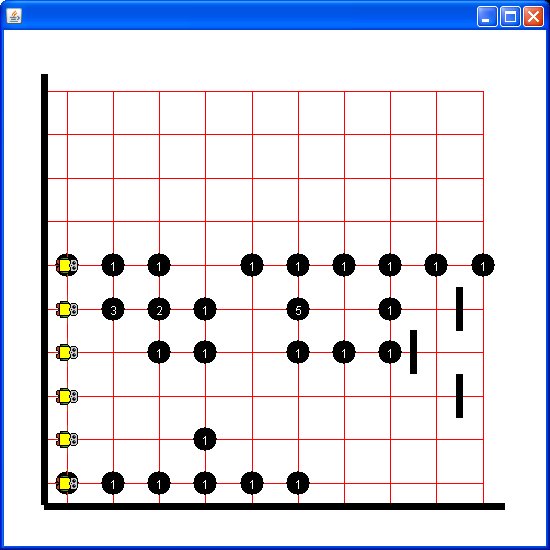Select the beeper showing number 2
The height and width of the screenshot is (550, 550).
(x=159, y=309)
